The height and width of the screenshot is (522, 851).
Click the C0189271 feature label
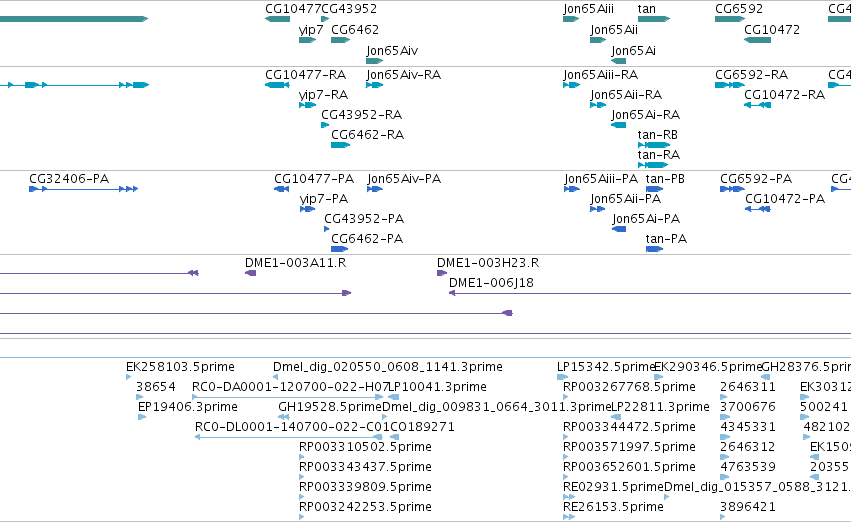[422, 427]
